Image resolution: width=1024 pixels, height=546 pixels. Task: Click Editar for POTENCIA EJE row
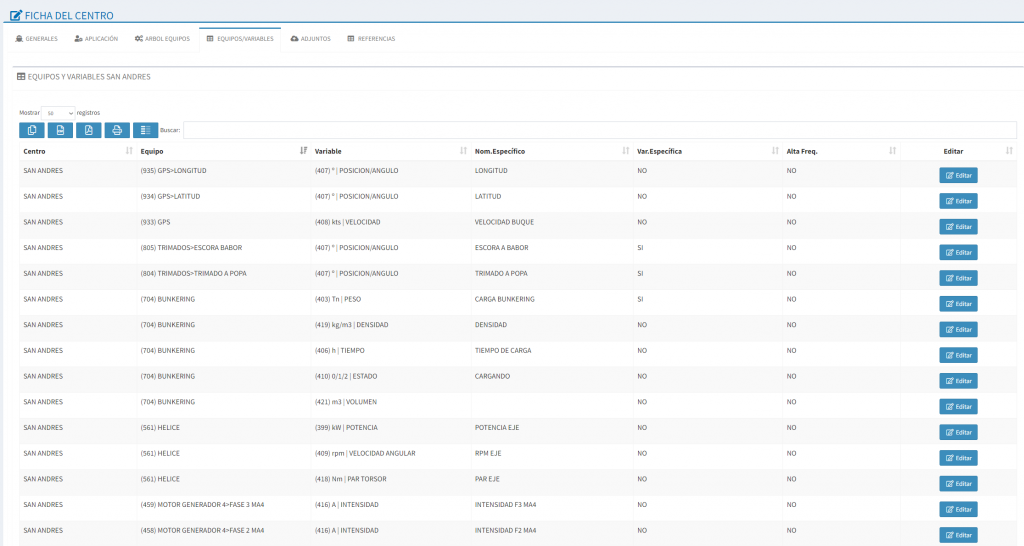click(958, 432)
